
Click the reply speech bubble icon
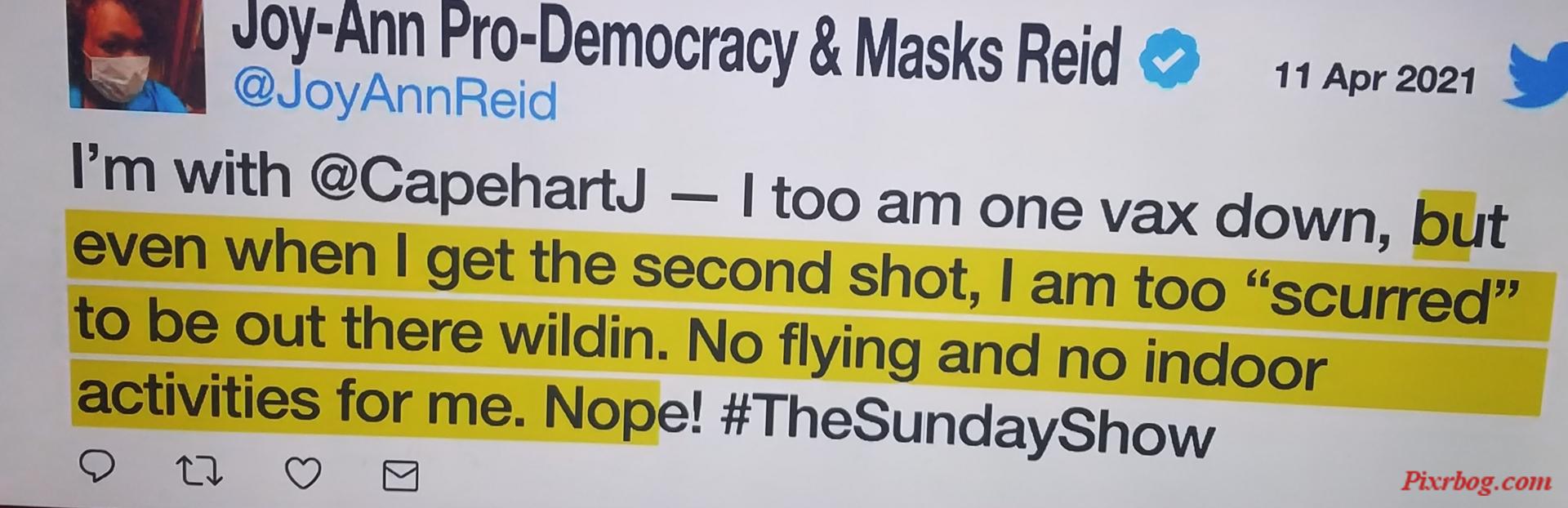point(97,466)
